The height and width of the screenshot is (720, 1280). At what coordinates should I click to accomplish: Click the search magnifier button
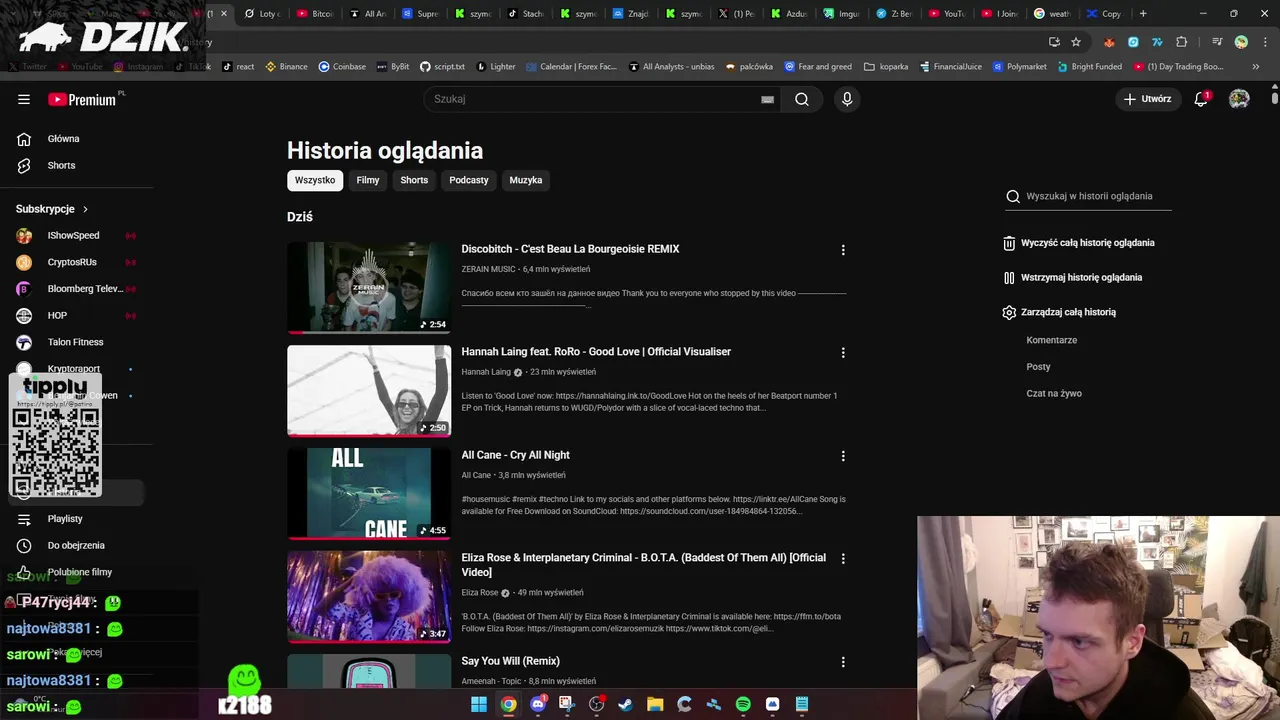[801, 99]
